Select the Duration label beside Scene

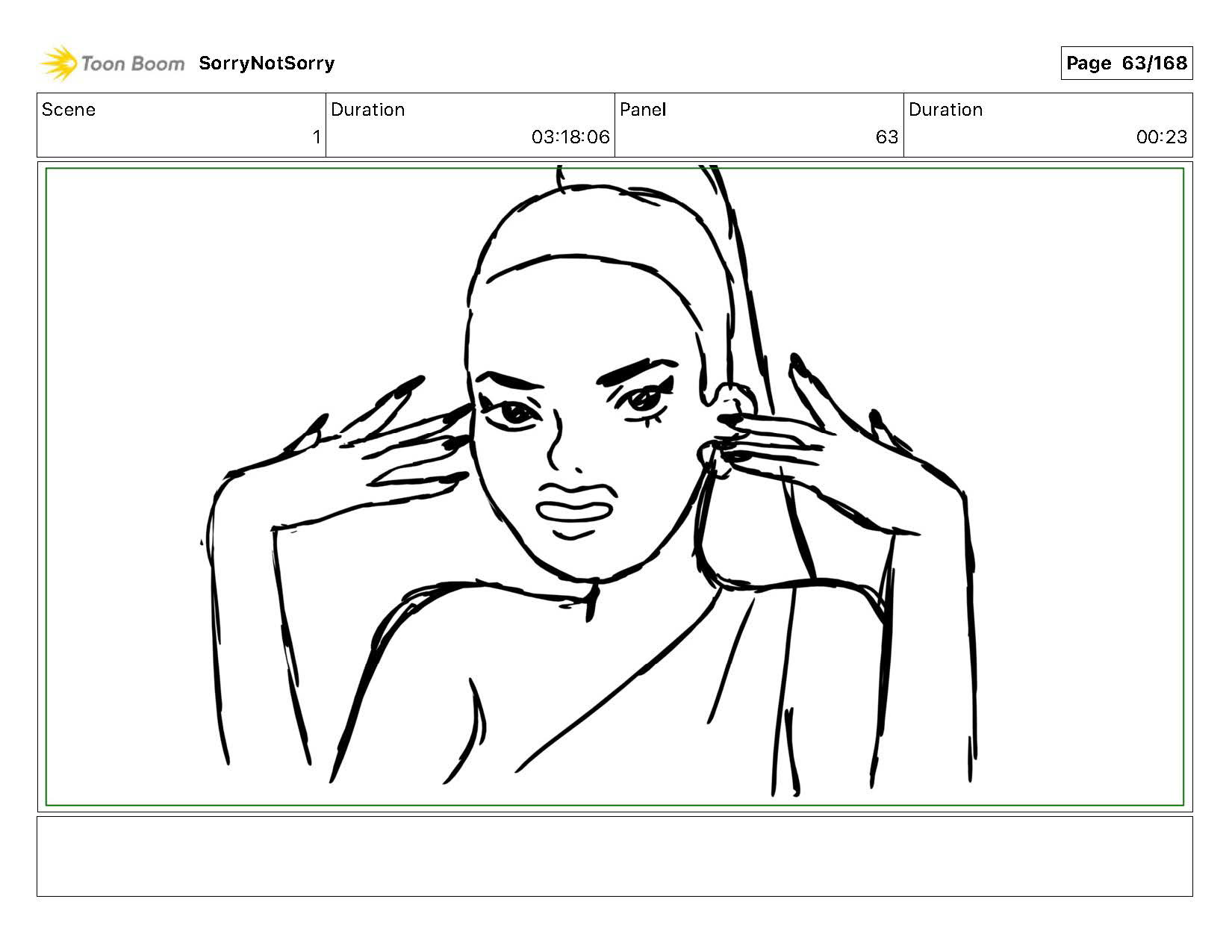367,110
